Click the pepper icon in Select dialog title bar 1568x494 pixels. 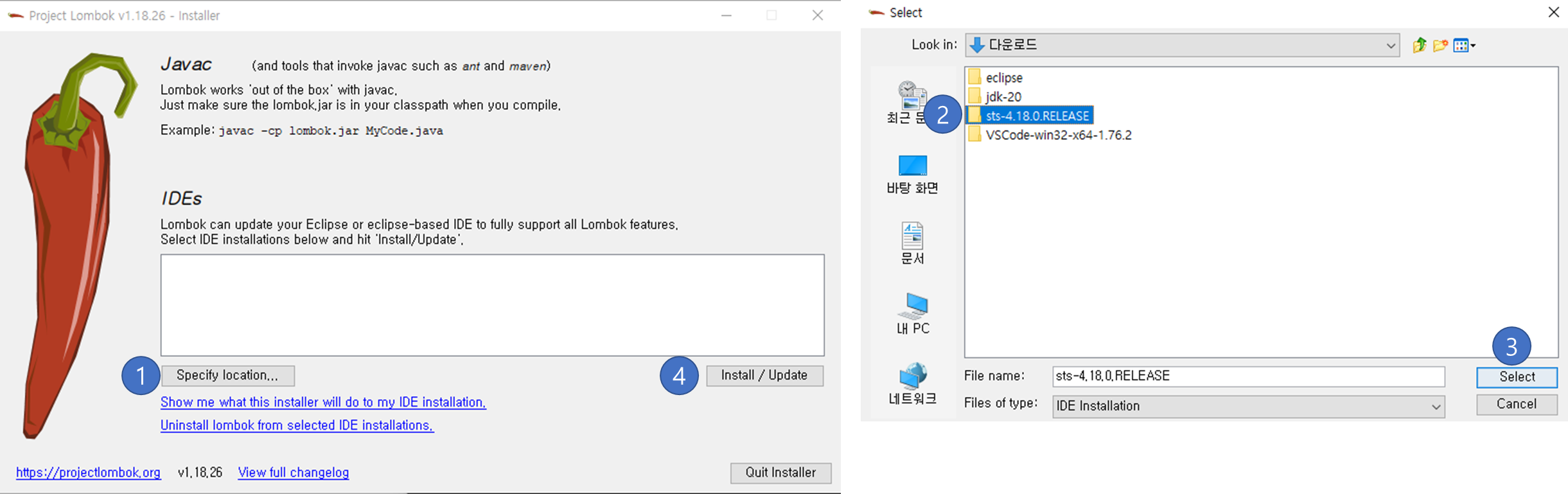876,13
